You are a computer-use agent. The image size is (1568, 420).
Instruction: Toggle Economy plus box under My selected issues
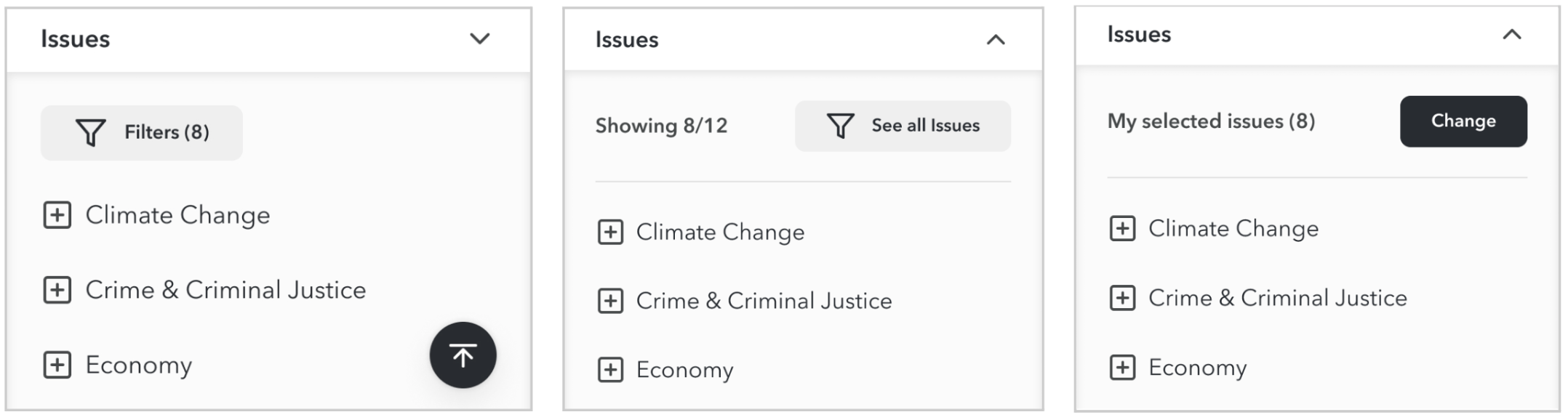1122,368
